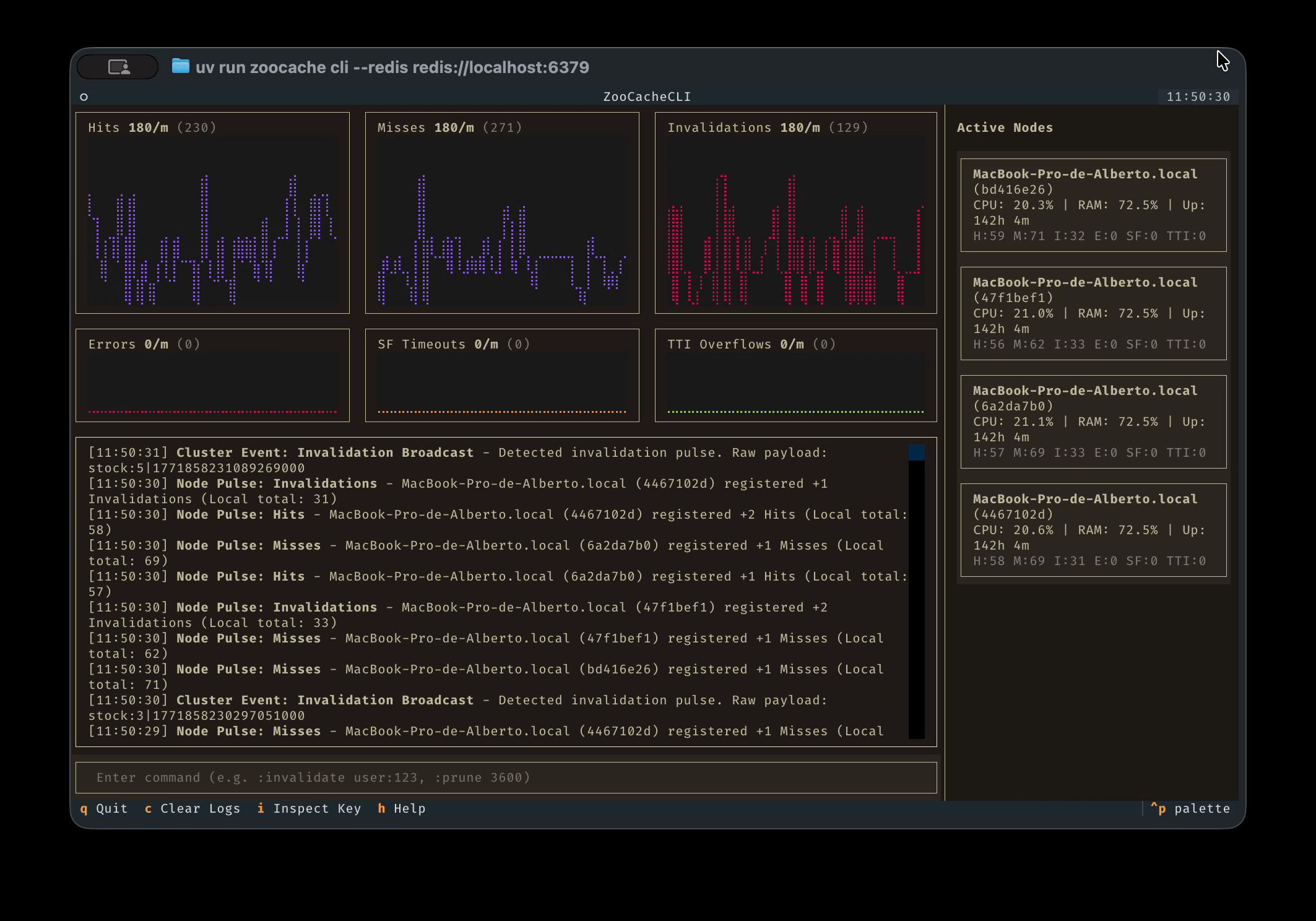Click stats line H:56 M:62 I:33
The height and width of the screenshot is (921, 1316).
tap(1089, 344)
